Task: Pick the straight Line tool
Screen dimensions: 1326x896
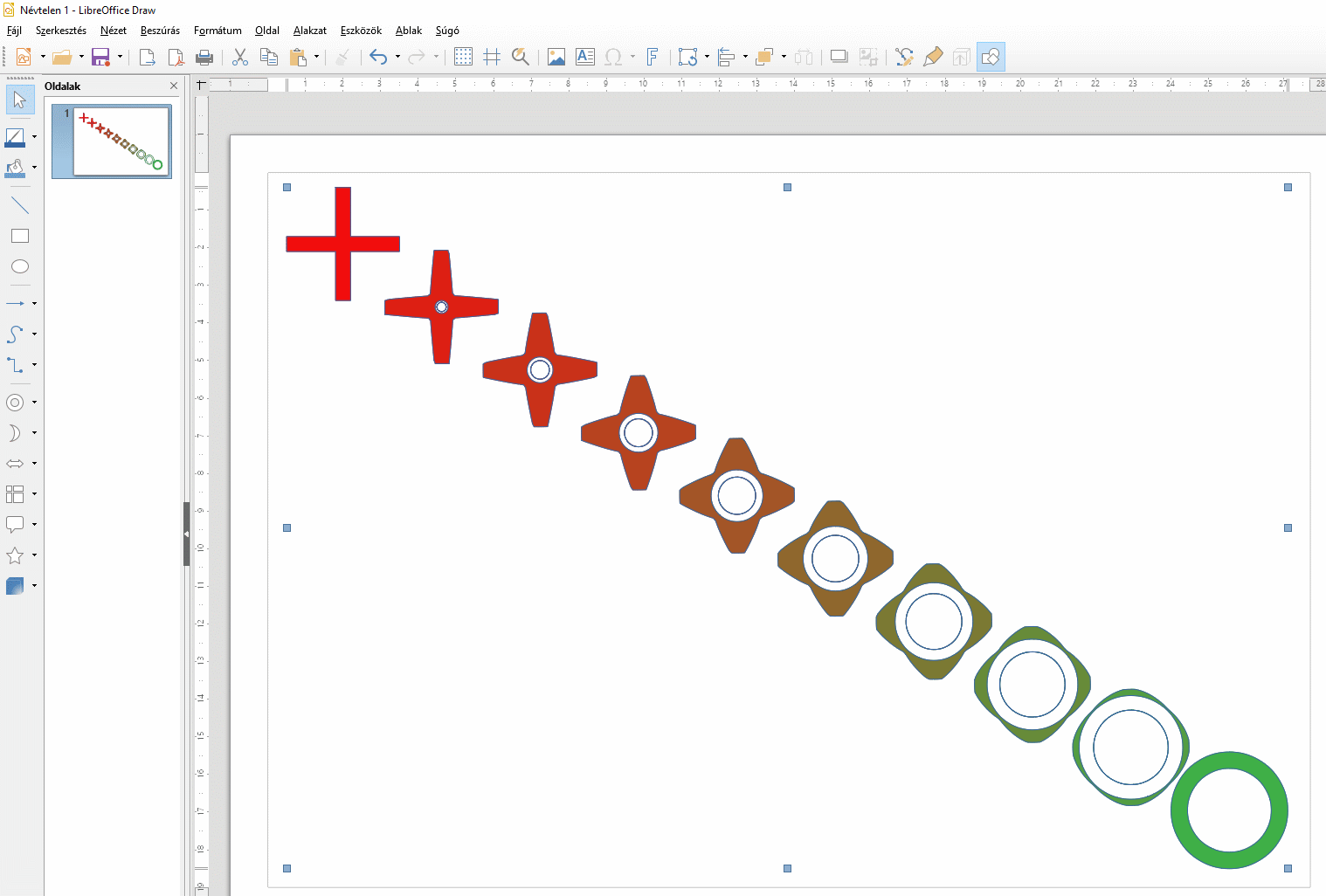Action: 19,206
